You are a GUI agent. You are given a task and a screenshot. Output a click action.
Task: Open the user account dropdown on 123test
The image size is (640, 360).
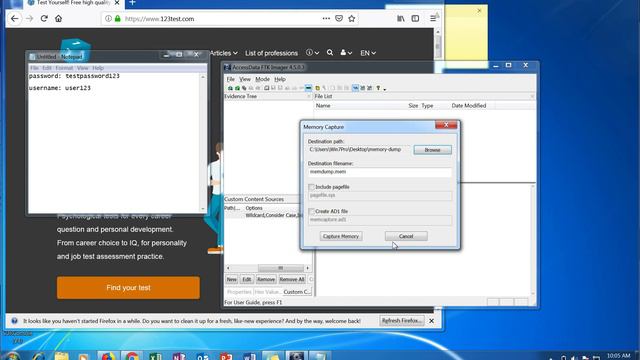[346, 53]
